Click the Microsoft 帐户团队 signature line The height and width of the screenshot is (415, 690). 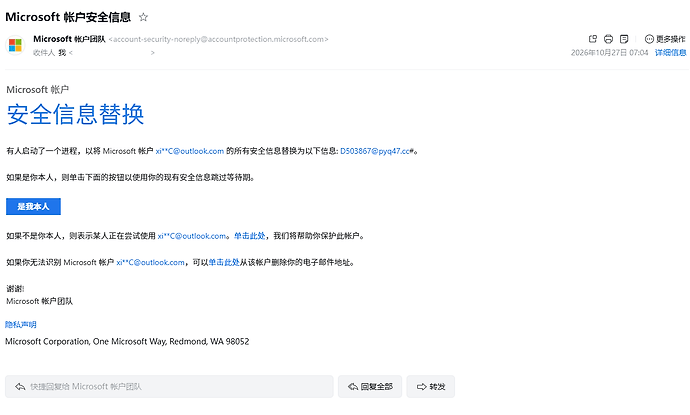[x=40, y=301]
